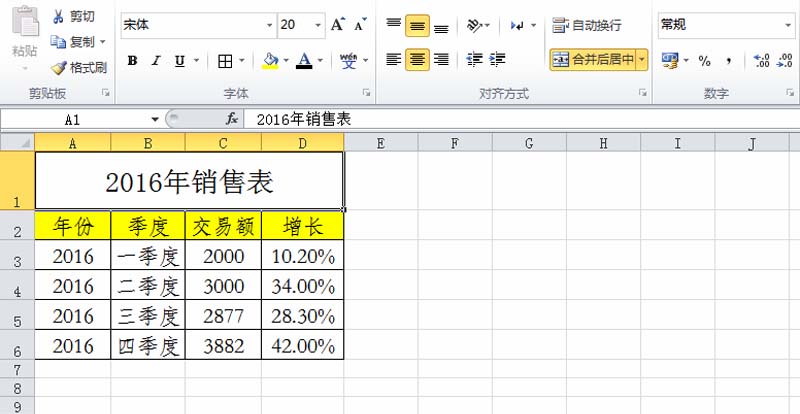Toggle bold formatting

tap(132, 61)
